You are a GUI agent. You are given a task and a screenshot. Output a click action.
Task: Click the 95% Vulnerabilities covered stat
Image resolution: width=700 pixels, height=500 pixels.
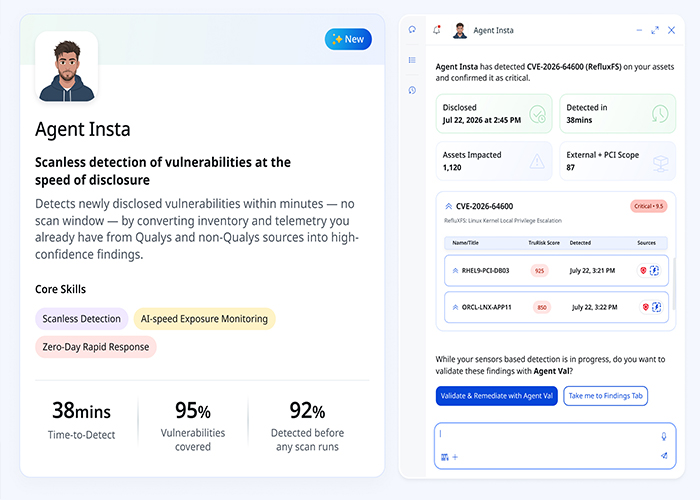click(x=192, y=425)
